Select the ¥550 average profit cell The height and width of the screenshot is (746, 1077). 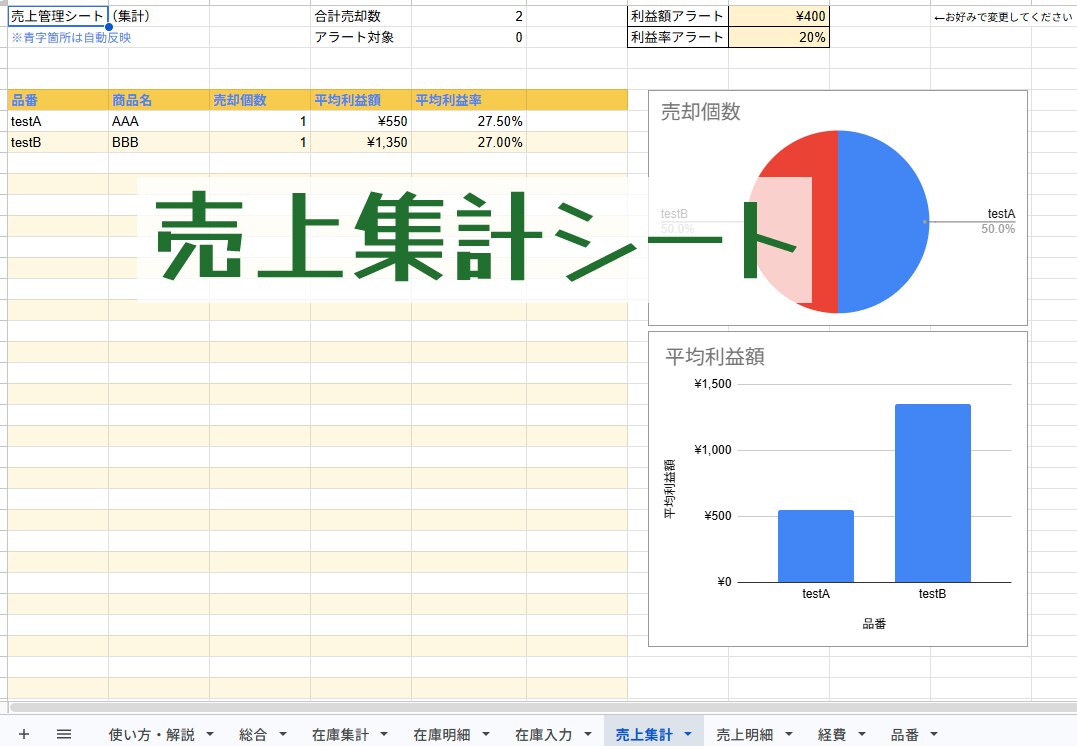pos(361,121)
